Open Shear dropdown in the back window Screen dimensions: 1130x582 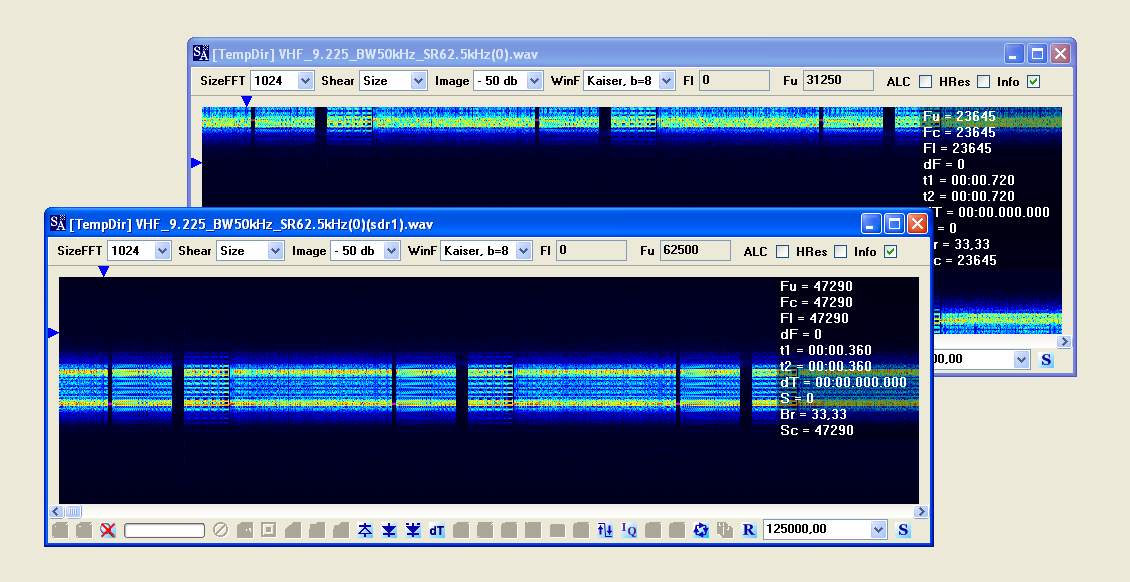point(418,81)
